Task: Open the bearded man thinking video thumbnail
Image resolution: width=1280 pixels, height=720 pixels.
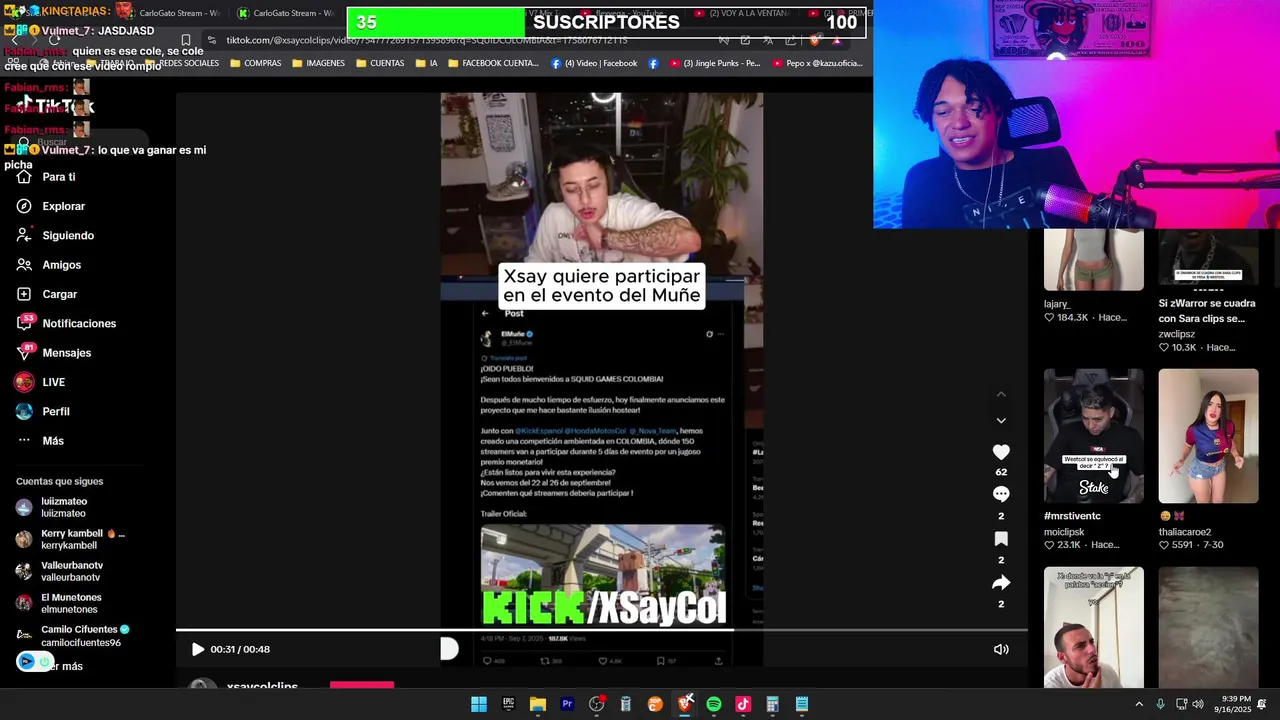Action: (x=1093, y=627)
